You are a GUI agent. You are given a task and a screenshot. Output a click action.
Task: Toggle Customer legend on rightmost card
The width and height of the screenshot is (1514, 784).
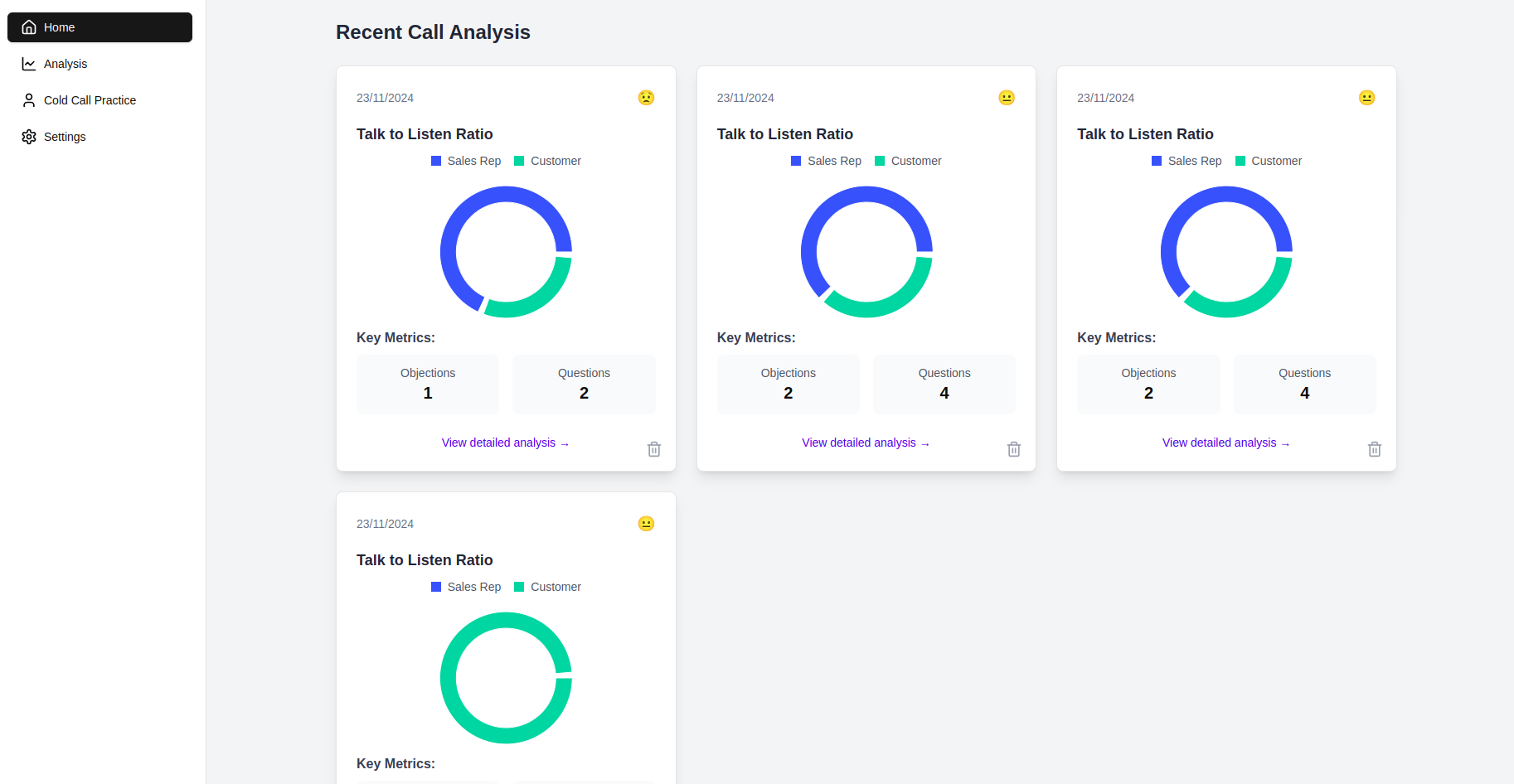(x=1269, y=161)
